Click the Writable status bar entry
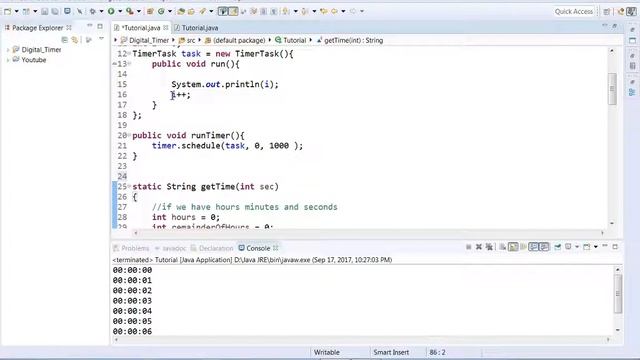640x360 pixels. [327, 352]
